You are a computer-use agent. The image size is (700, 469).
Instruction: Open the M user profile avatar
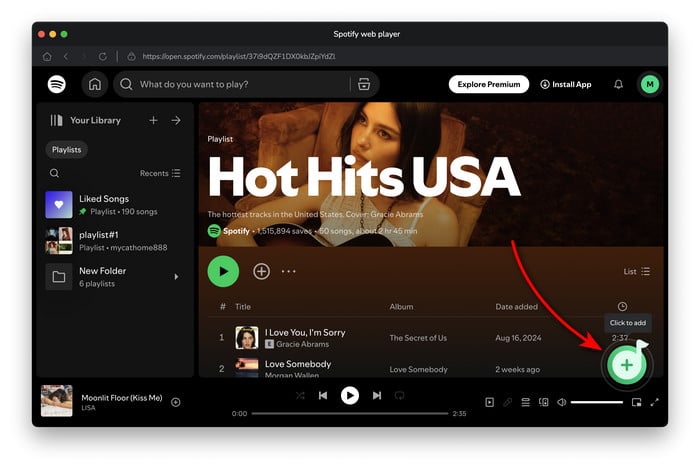tap(650, 84)
